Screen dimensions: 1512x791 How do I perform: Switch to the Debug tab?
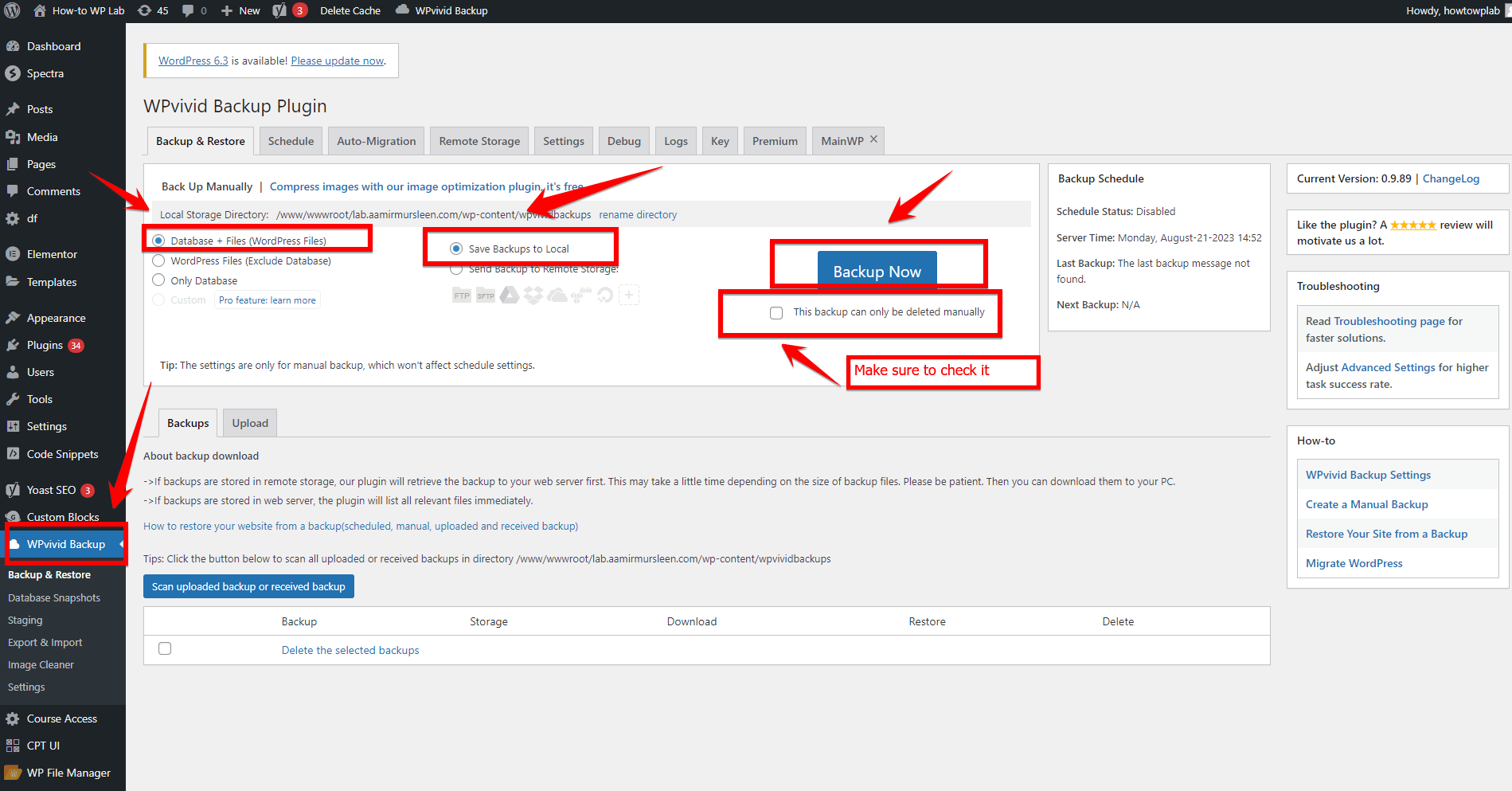624,141
